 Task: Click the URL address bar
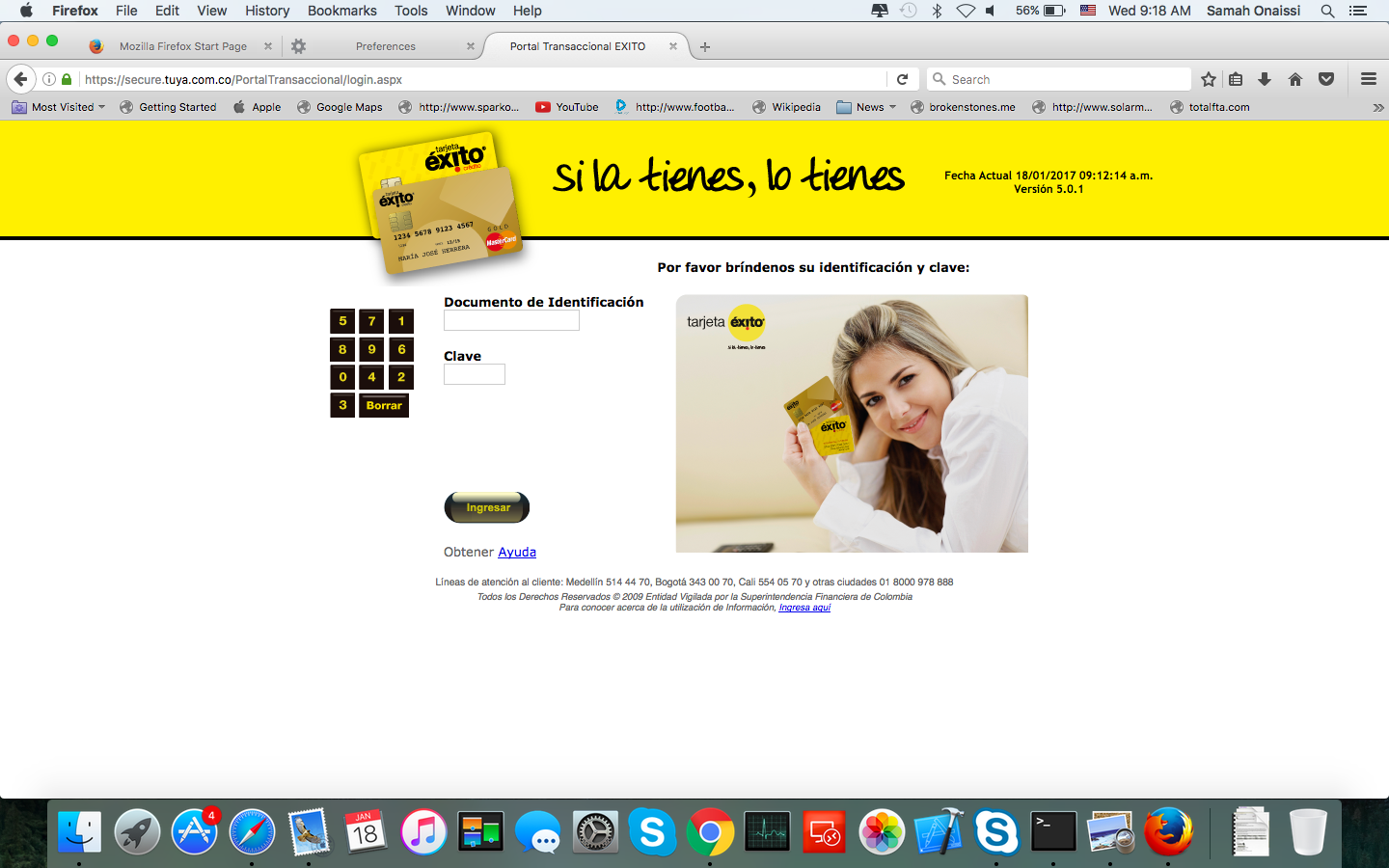tap(482, 79)
